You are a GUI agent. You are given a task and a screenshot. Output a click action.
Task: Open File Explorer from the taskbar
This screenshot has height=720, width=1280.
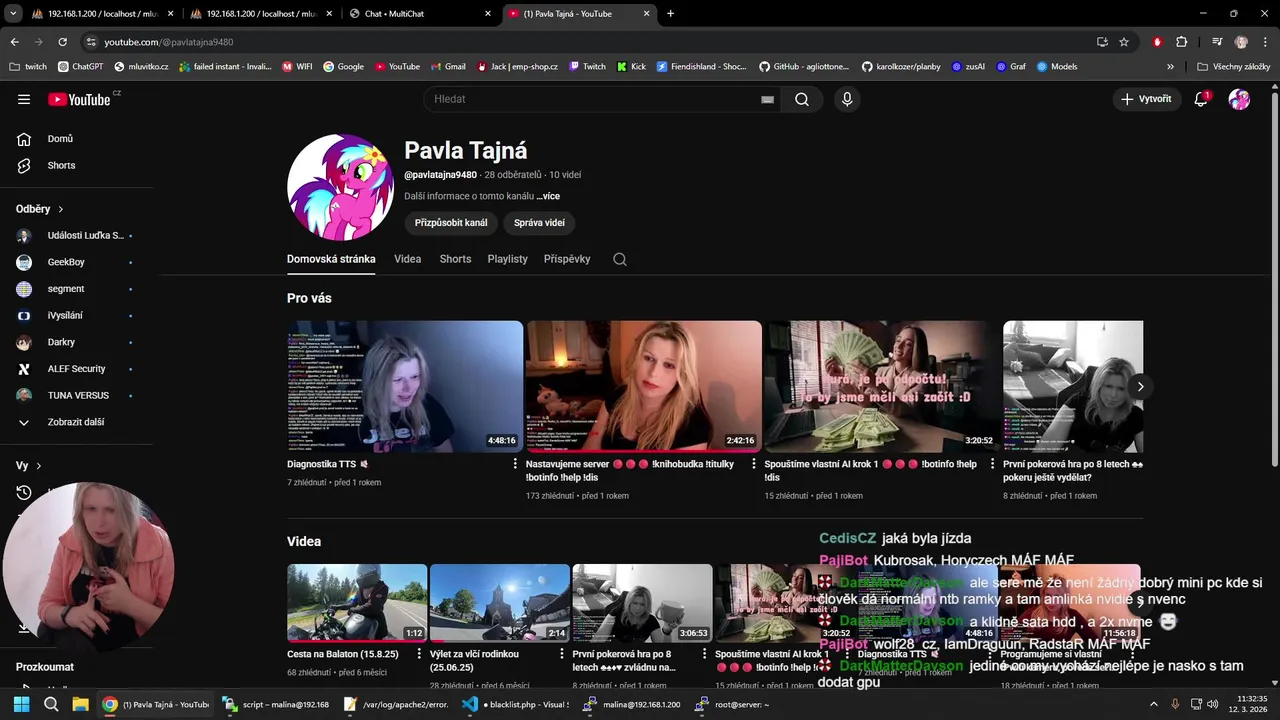coord(80,704)
